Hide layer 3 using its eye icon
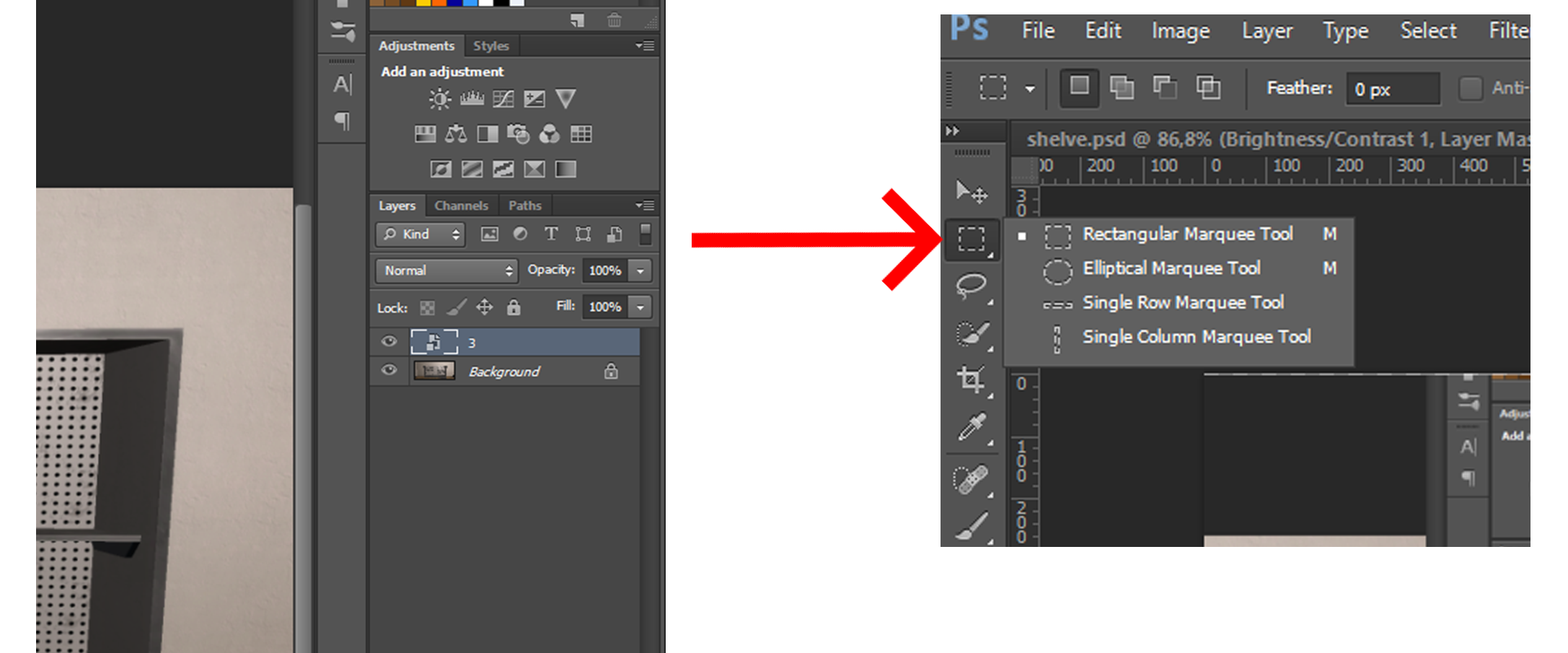 389,341
